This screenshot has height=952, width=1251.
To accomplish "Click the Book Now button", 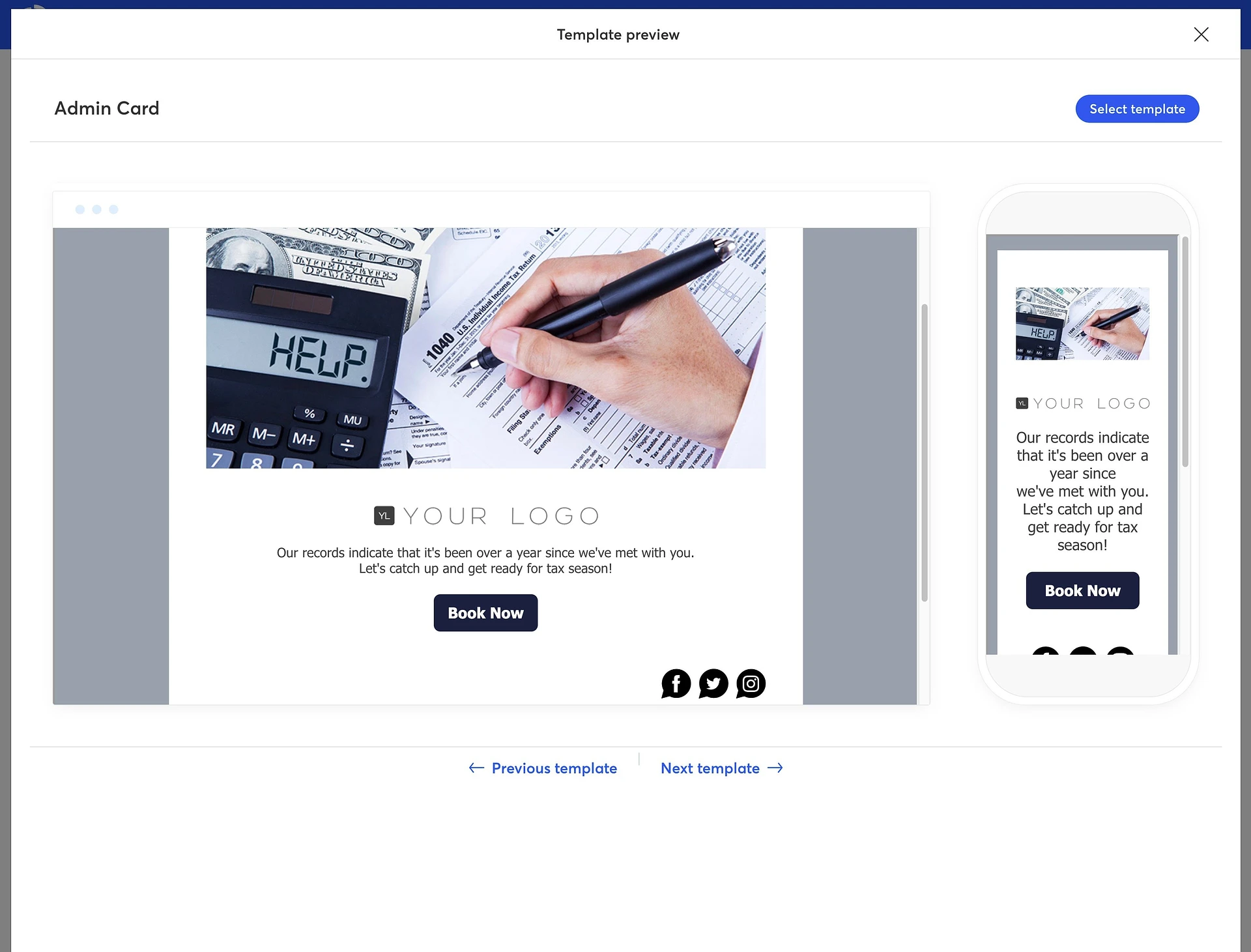I will (485, 612).
